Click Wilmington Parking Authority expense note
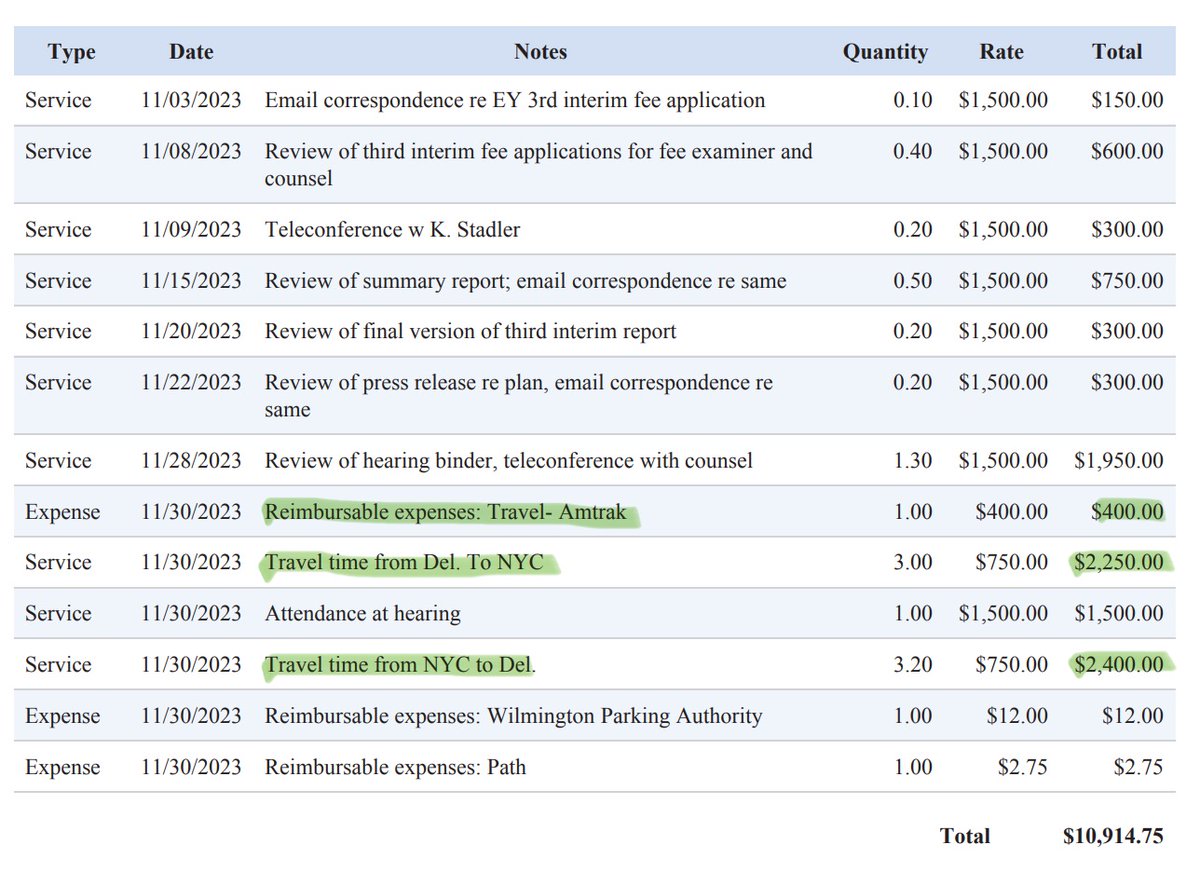The height and width of the screenshot is (872, 1200). 513,716
